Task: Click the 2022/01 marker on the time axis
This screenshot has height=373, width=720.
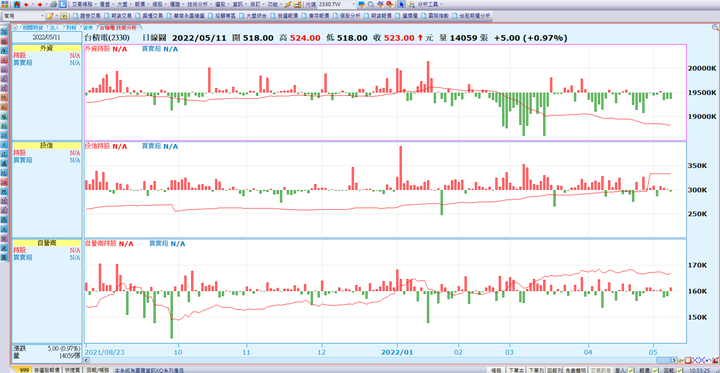Action: point(398,352)
